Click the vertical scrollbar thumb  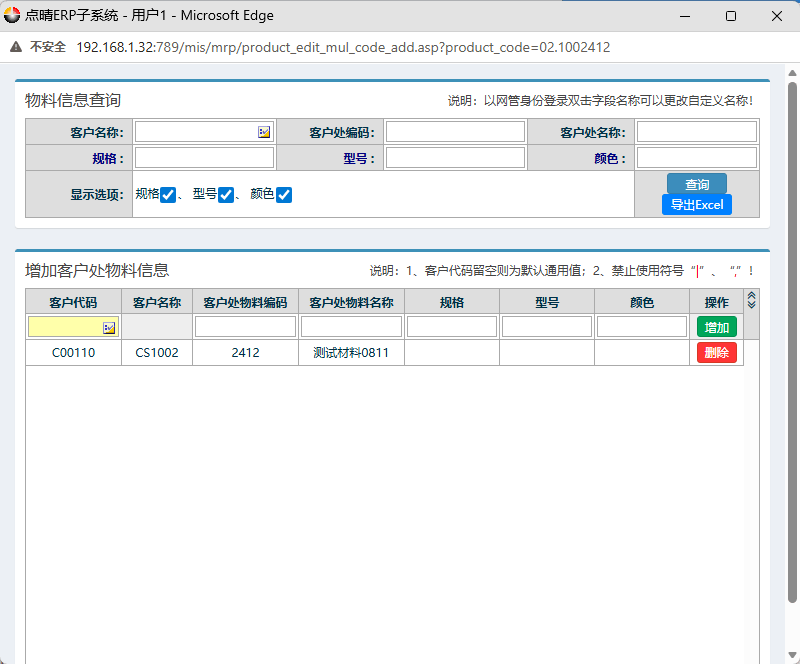tap(792, 342)
